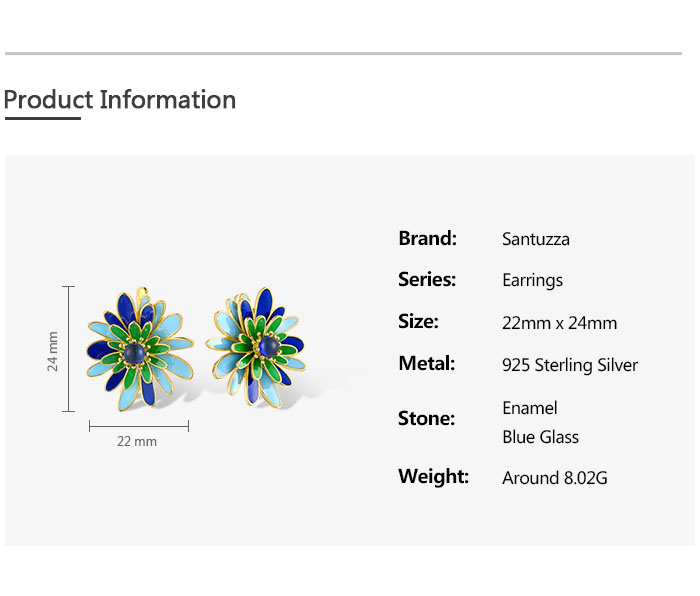Image resolution: width=700 pixels, height=596 pixels.
Task: Click the Stone: label
Action: (426, 418)
